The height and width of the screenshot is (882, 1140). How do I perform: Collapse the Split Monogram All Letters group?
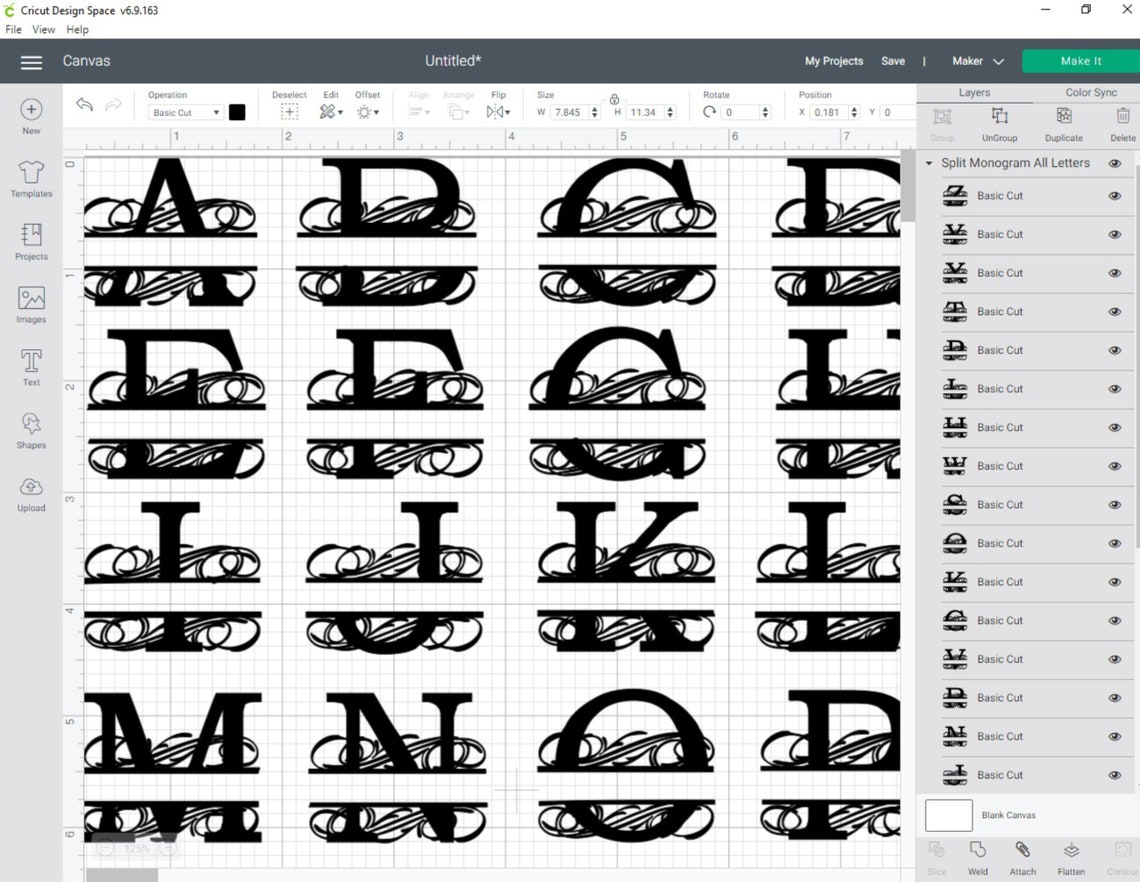929,162
